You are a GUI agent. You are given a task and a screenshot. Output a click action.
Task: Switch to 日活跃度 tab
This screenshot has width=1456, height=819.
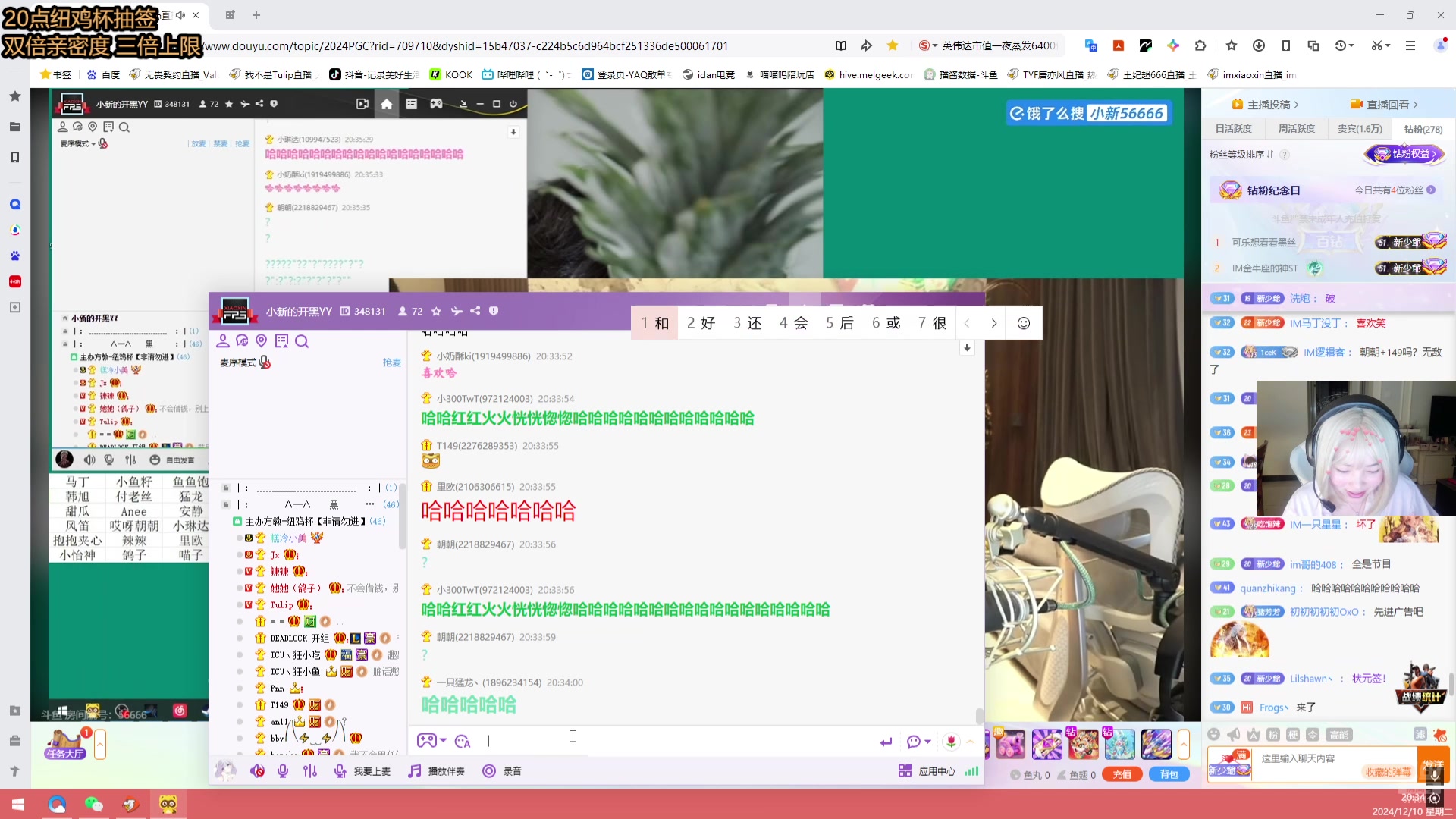click(x=1233, y=129)
